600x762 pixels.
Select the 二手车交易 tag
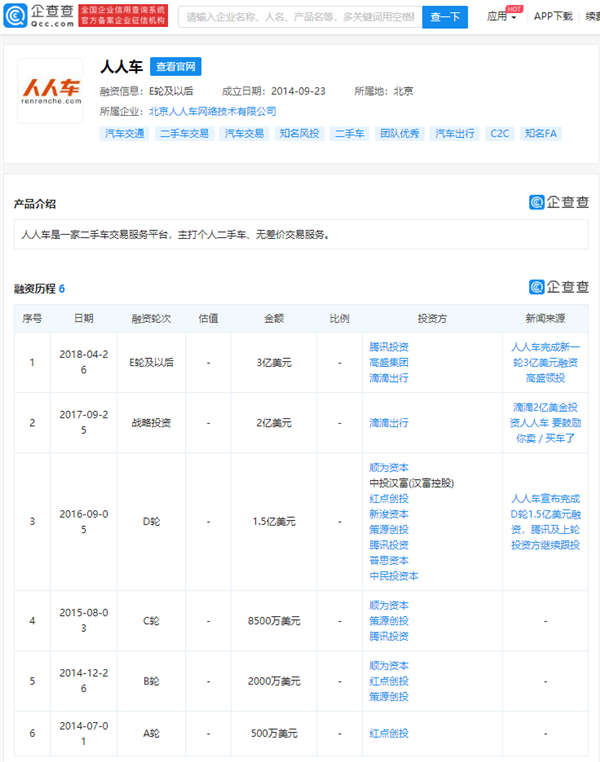pyautogui.click(x=184, y=134)
